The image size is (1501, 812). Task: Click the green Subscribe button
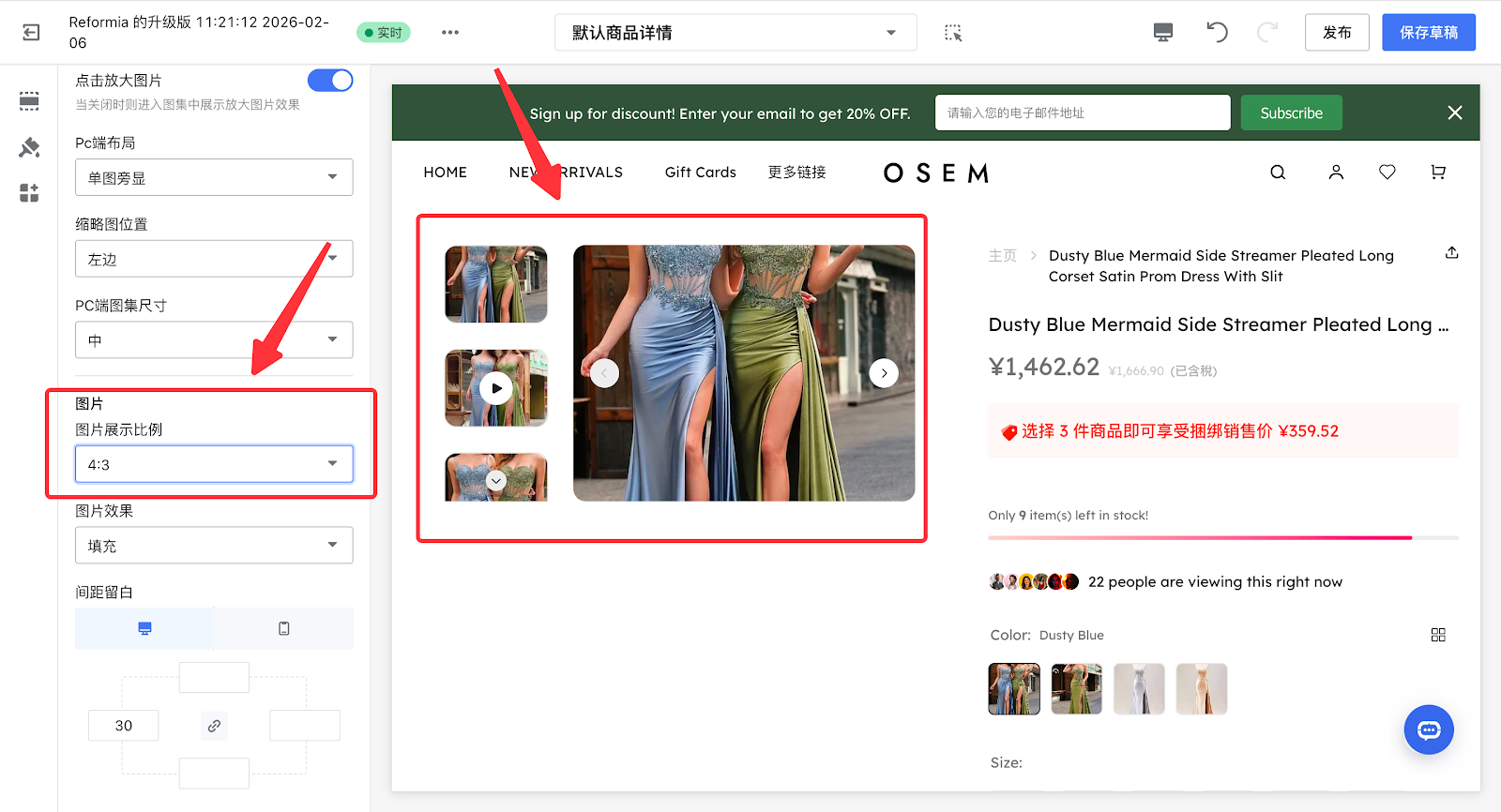tap(1291, 113)
